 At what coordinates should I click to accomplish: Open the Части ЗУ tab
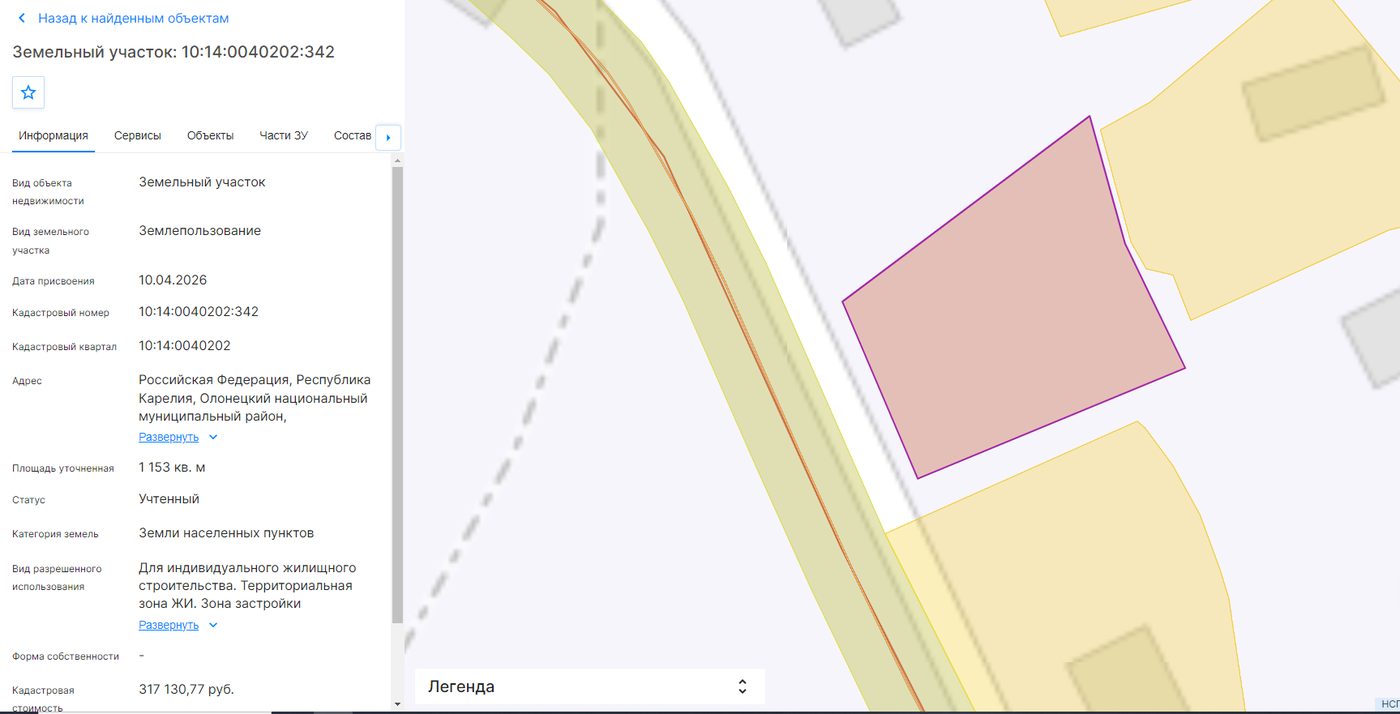click(x=284, y=136)
